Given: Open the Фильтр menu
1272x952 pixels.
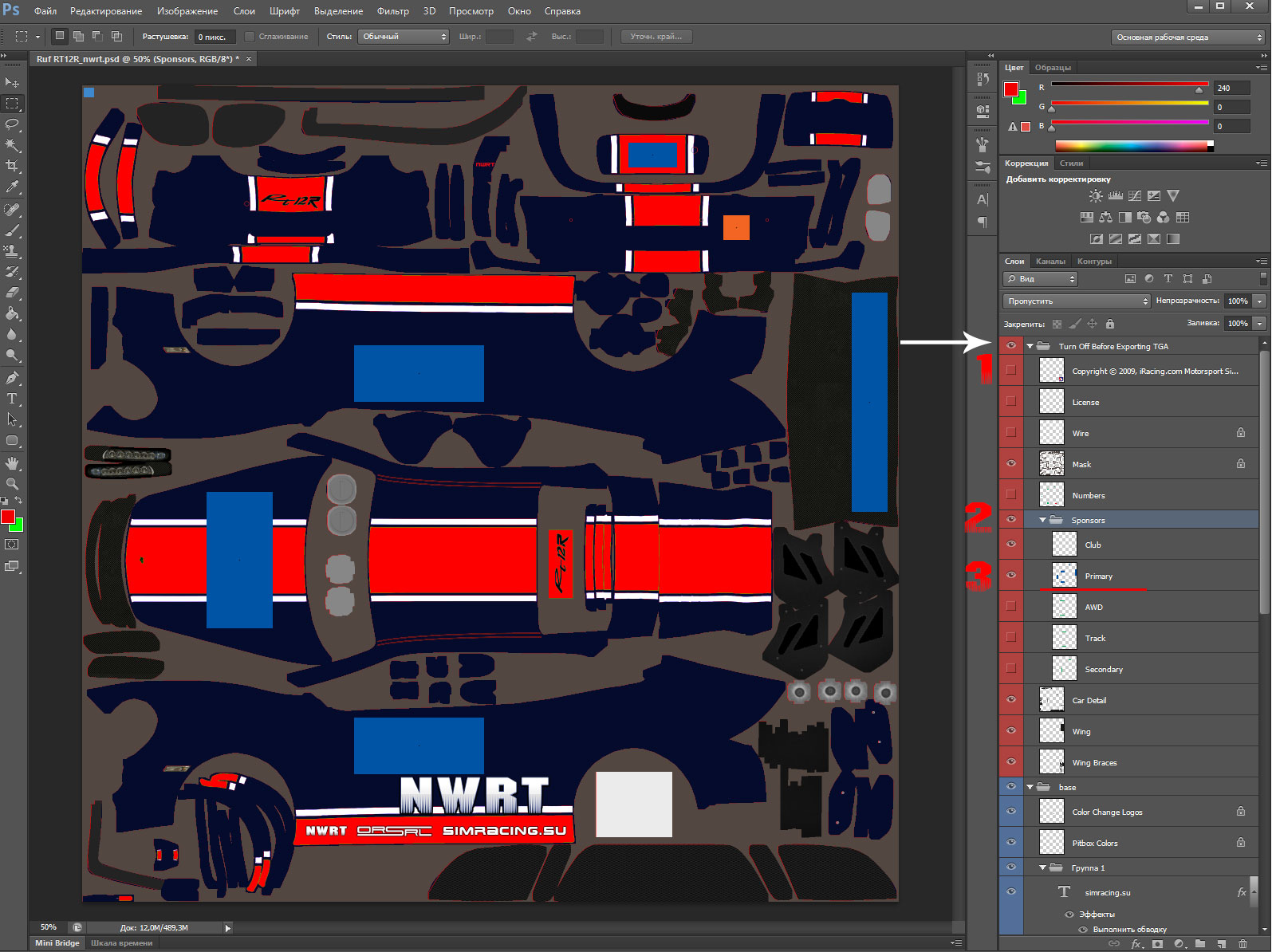Looking at the screenshot, I should tap(392, 11).
